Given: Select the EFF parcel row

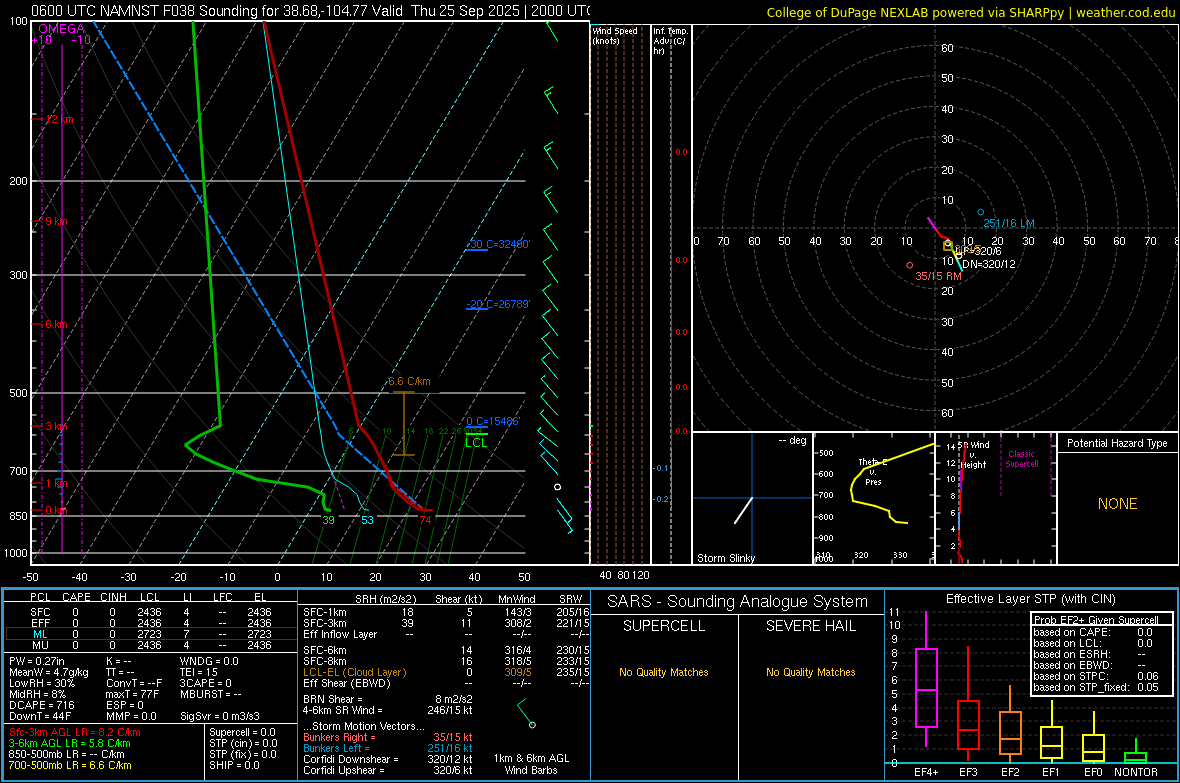Looking at the screenshot, I should coord(149,623).
